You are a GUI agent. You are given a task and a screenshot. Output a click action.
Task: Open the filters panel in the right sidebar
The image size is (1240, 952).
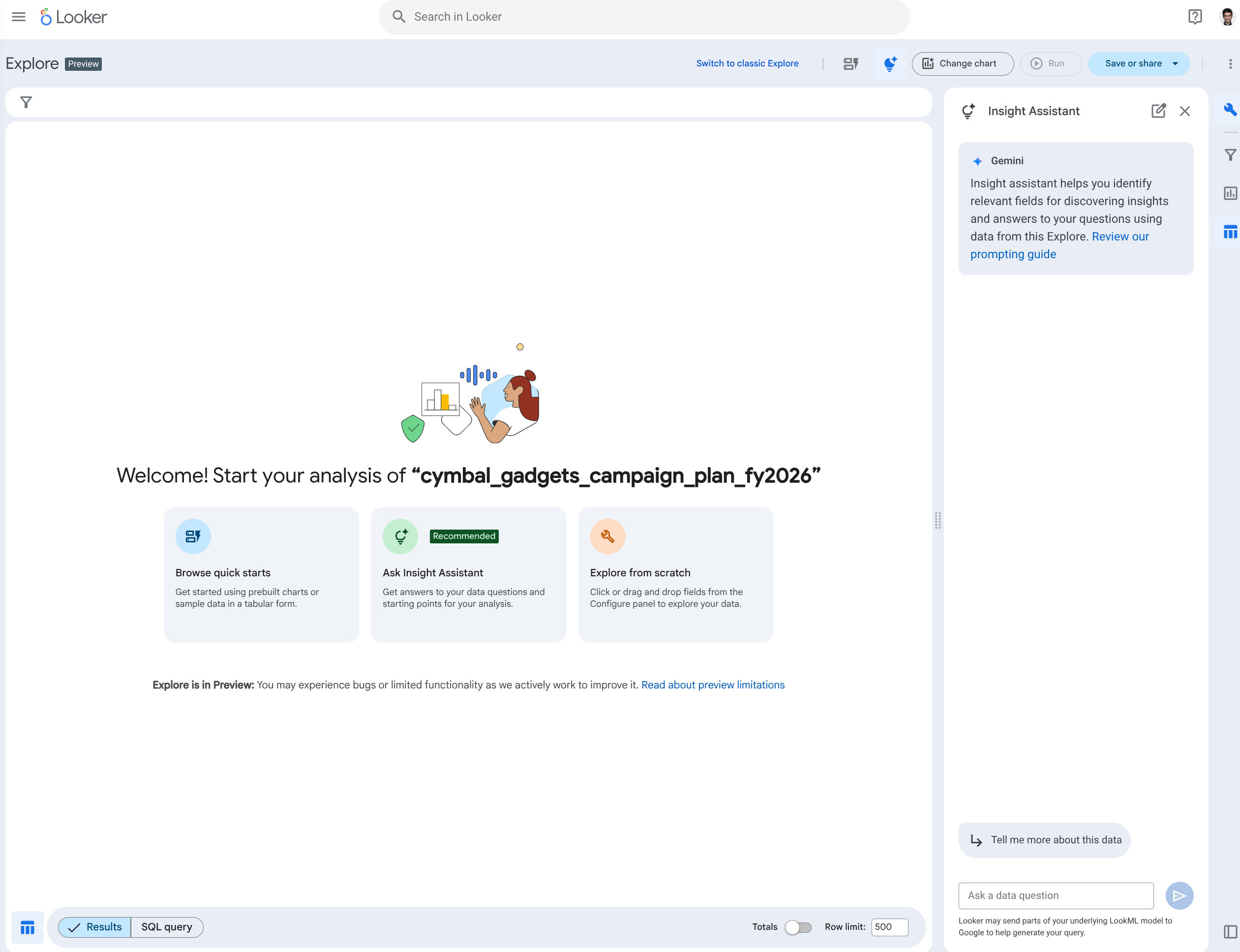[1230, 154]
